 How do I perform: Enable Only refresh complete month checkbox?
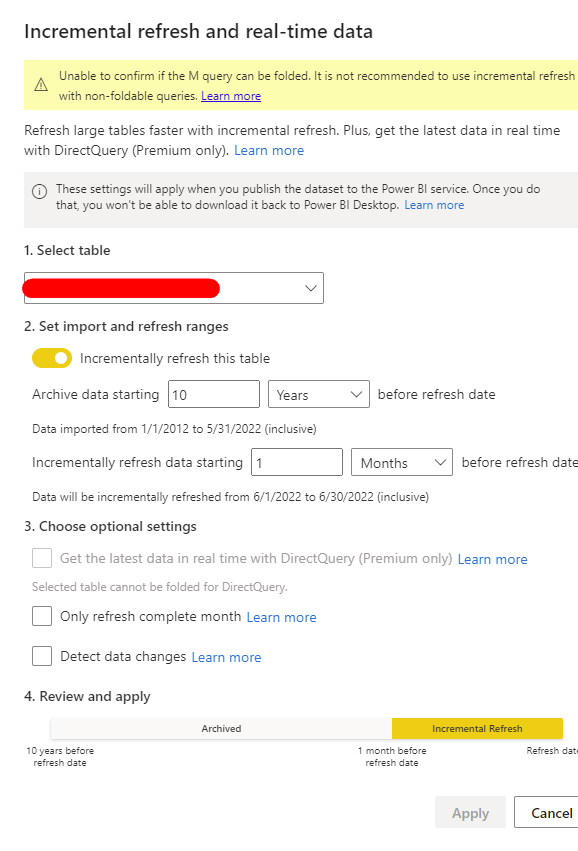click(x=42, y=616)
